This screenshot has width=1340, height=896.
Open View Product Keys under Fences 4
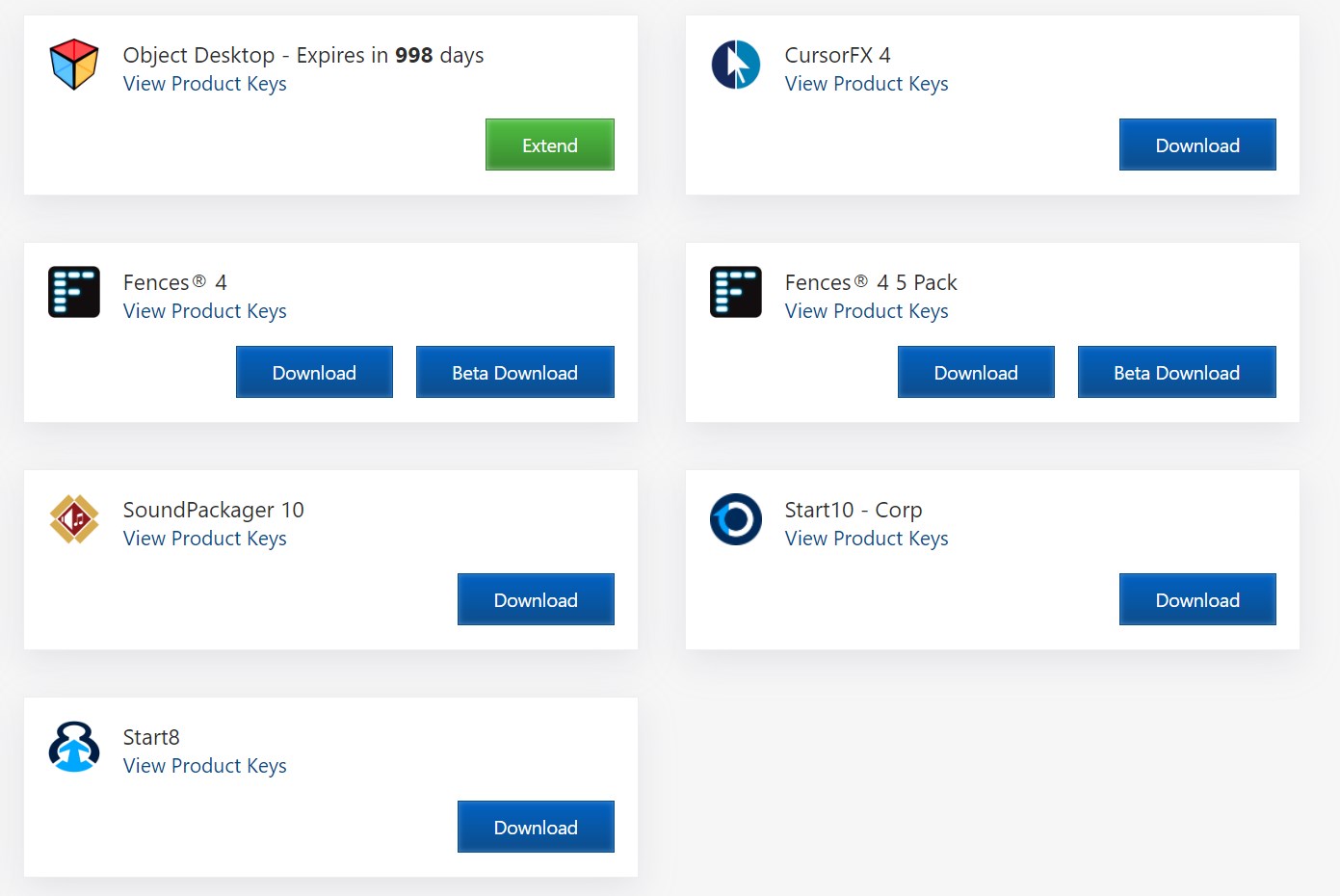coord(205,311)
